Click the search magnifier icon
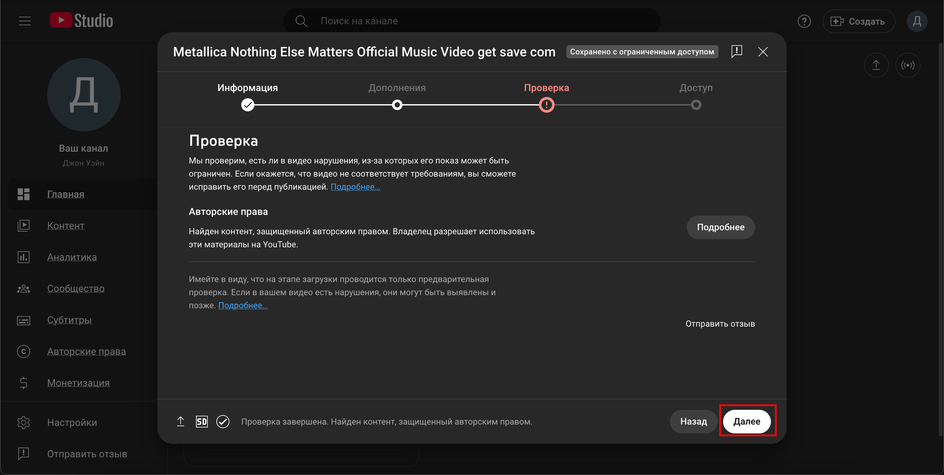Screen dimensions: 944x475 [302, 21]
